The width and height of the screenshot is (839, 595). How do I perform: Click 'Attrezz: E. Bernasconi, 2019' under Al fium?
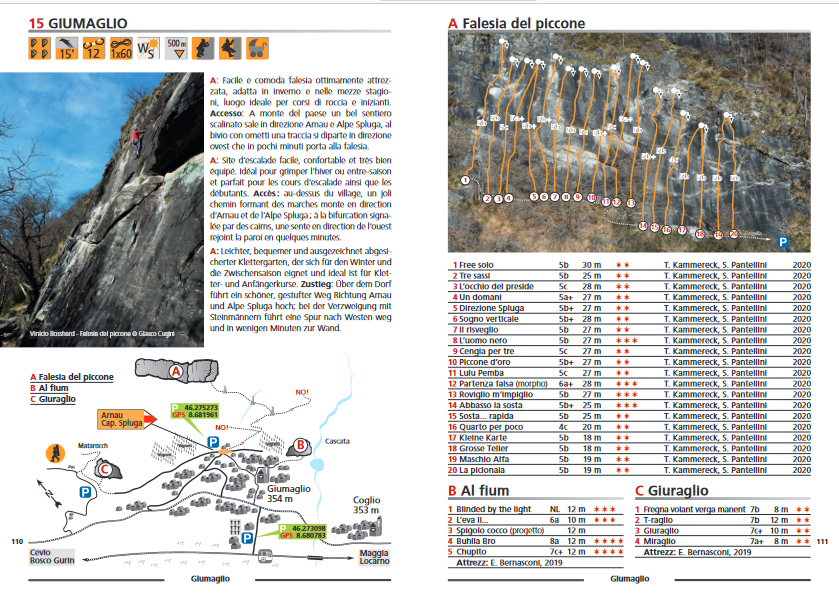tap(509, 562)
